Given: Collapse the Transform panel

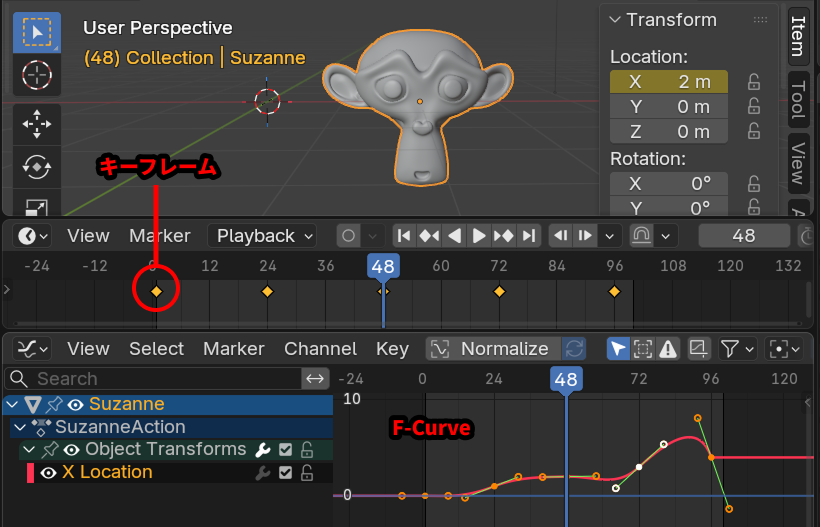Looking at the screenshot, I should [615, 20].
